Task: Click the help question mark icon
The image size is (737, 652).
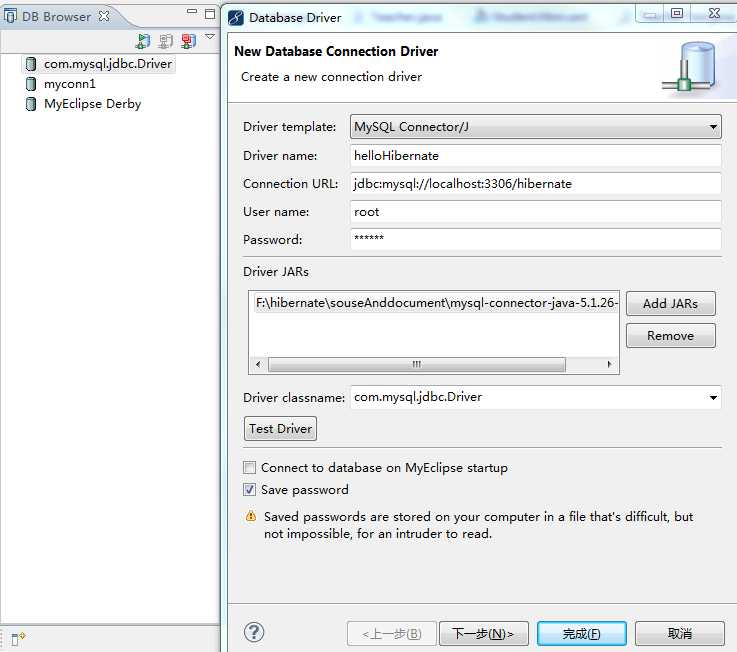Action: pos(254,633)
